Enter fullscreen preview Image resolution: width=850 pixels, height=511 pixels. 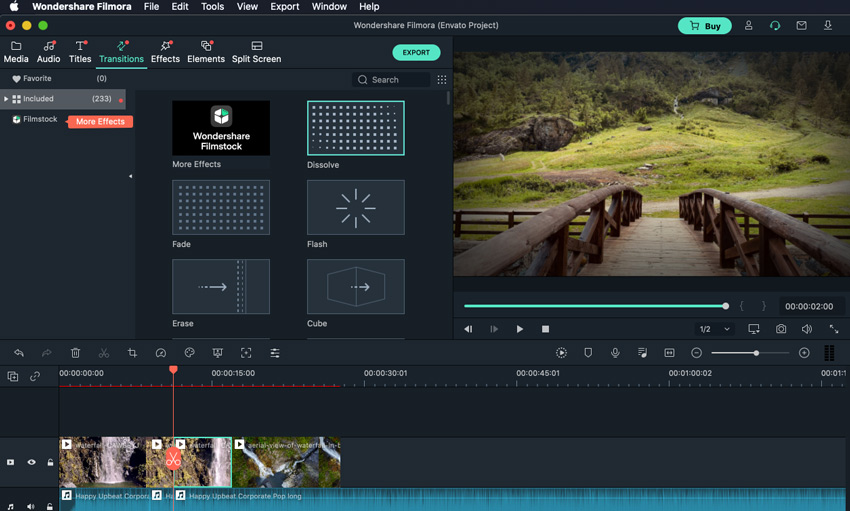coord(834,329)
